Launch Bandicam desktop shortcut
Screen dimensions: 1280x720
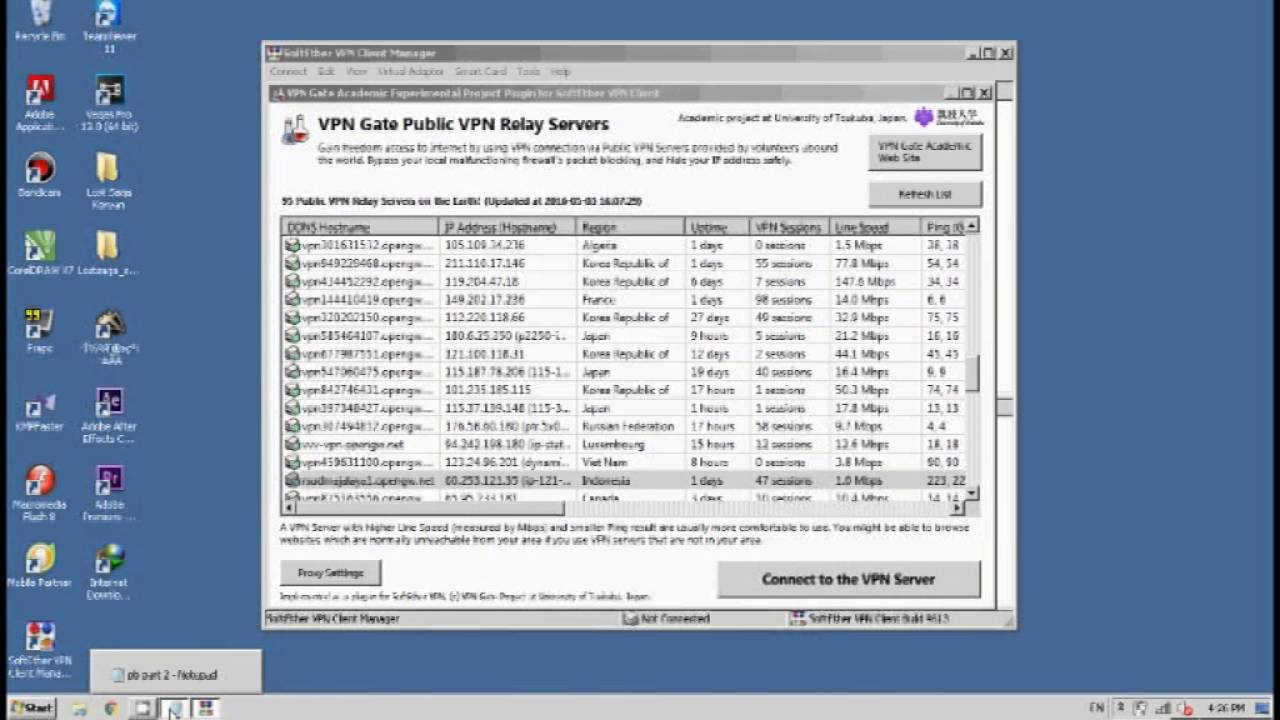(x=40, y=176)
